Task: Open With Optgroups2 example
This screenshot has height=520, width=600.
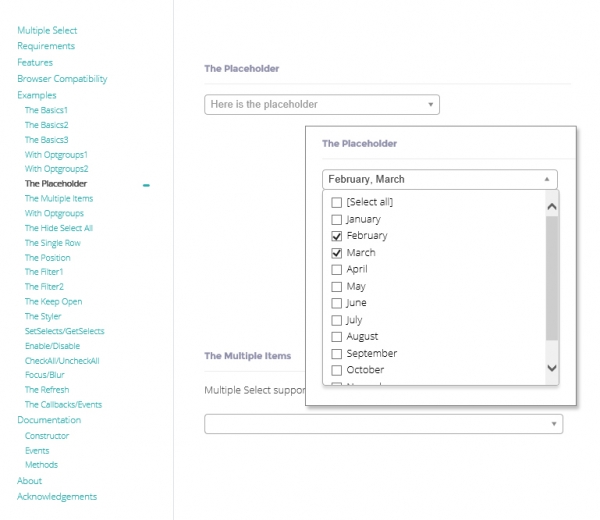Action: coord(57,169)
